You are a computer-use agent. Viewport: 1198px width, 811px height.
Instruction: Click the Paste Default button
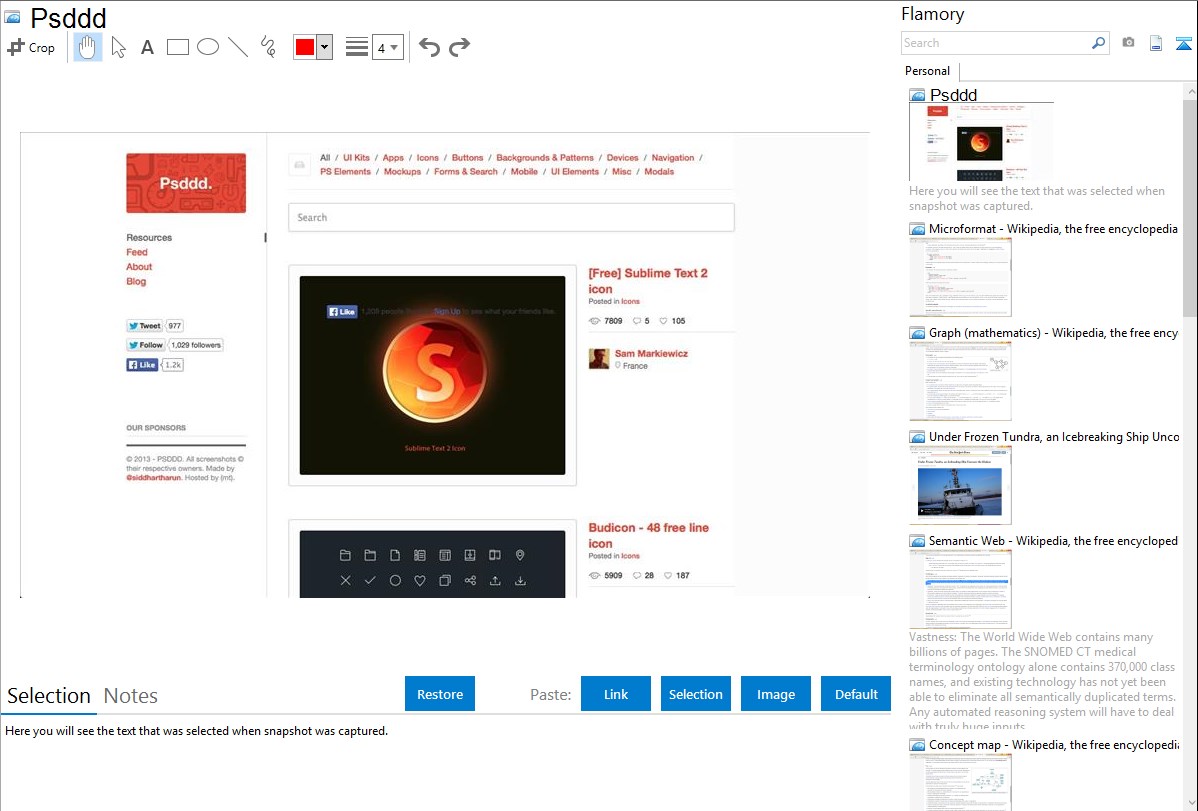[856, 694]
